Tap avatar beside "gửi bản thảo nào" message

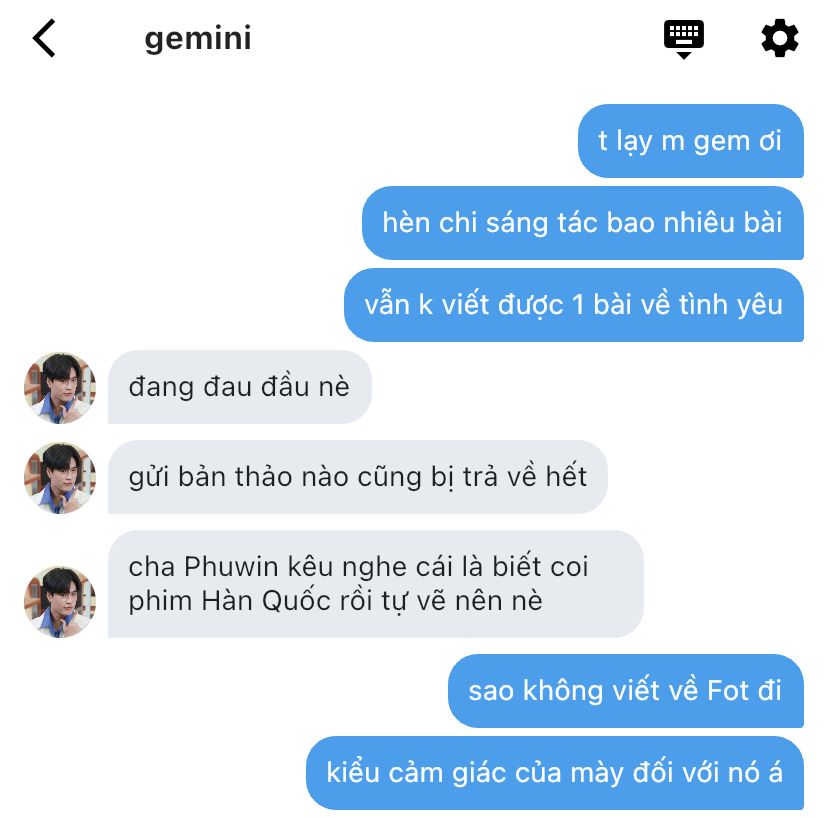click(x=60, y=478)
